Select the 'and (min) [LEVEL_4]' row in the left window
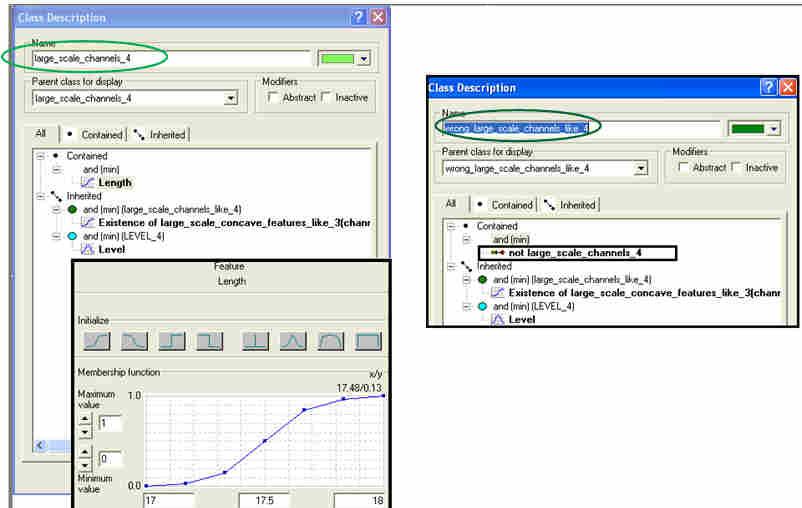Viewport: 802px width, 508px height. (124, 236)
